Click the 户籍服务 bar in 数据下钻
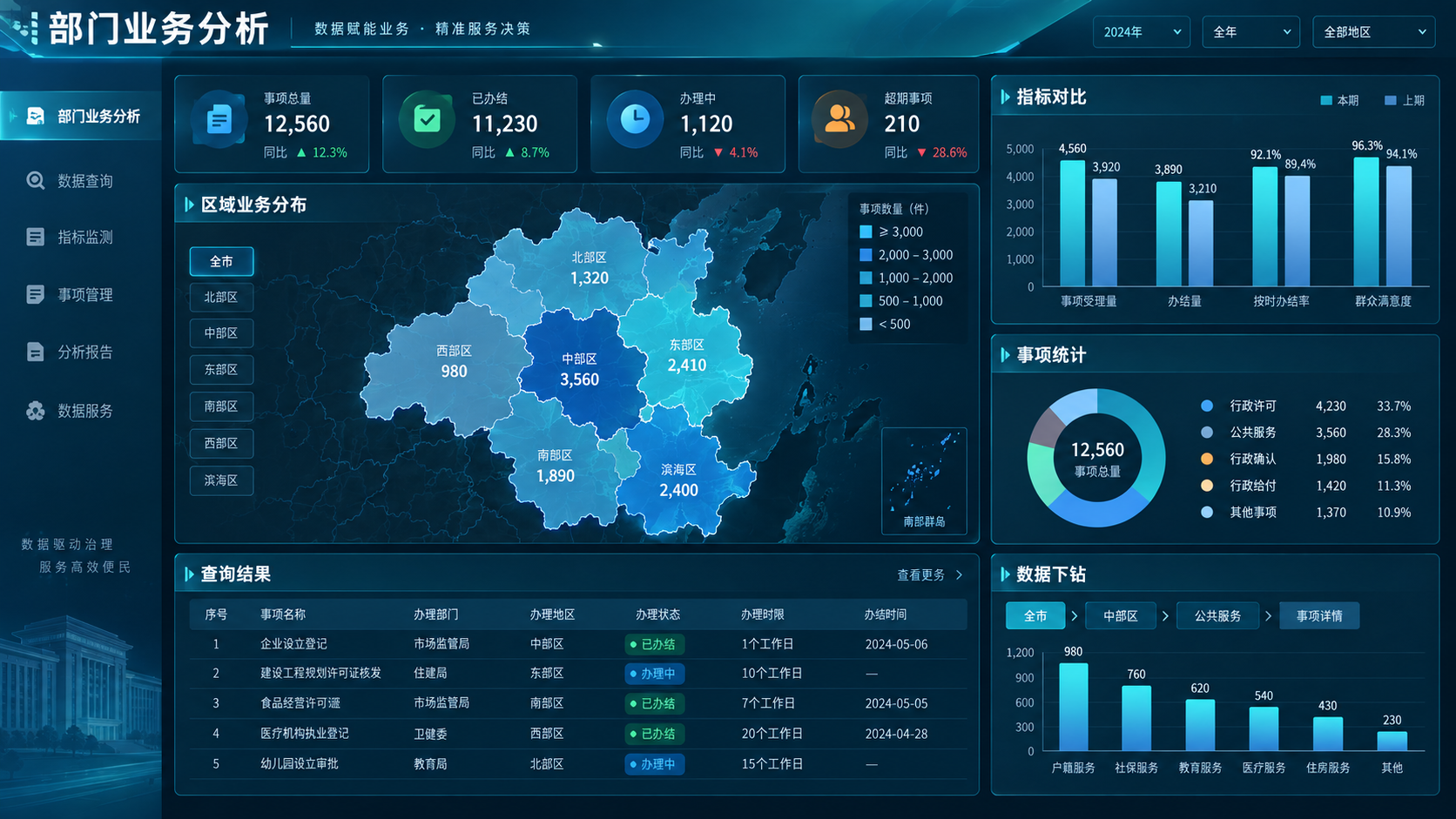1456x819 pixels. pos(1074,707)
